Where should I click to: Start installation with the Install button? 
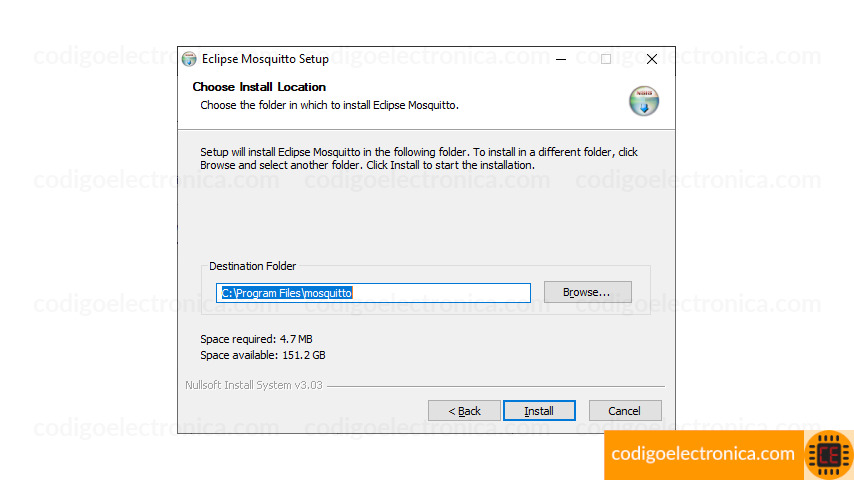(539, 411)
